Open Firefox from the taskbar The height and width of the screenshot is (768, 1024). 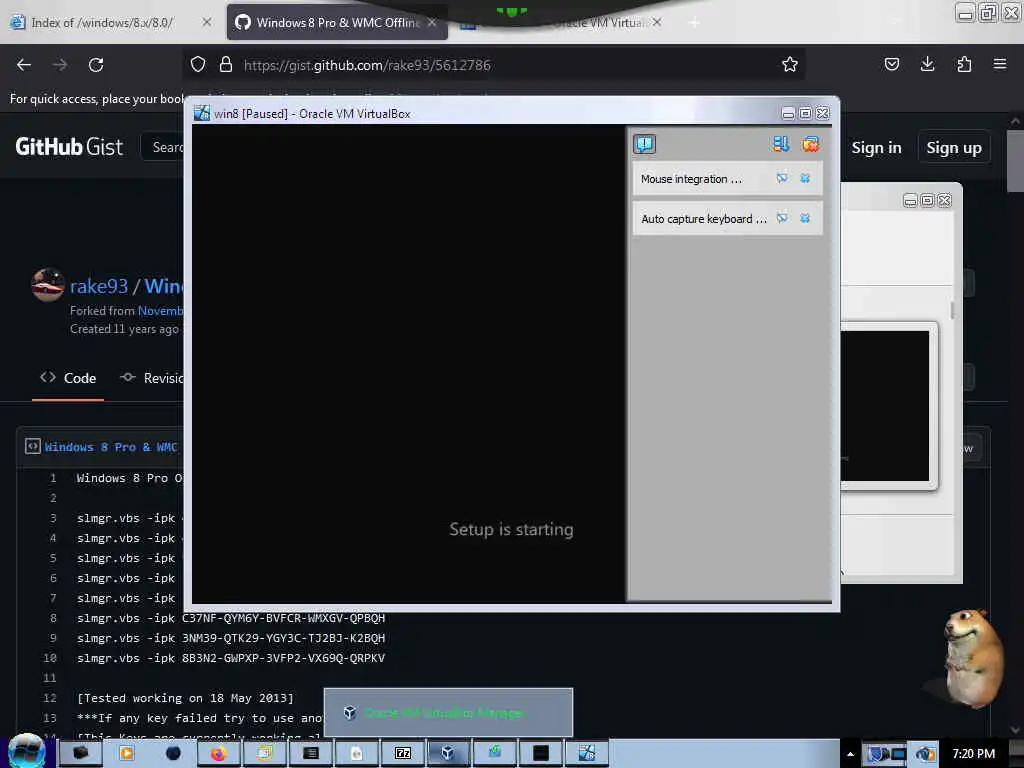(218, 754)
